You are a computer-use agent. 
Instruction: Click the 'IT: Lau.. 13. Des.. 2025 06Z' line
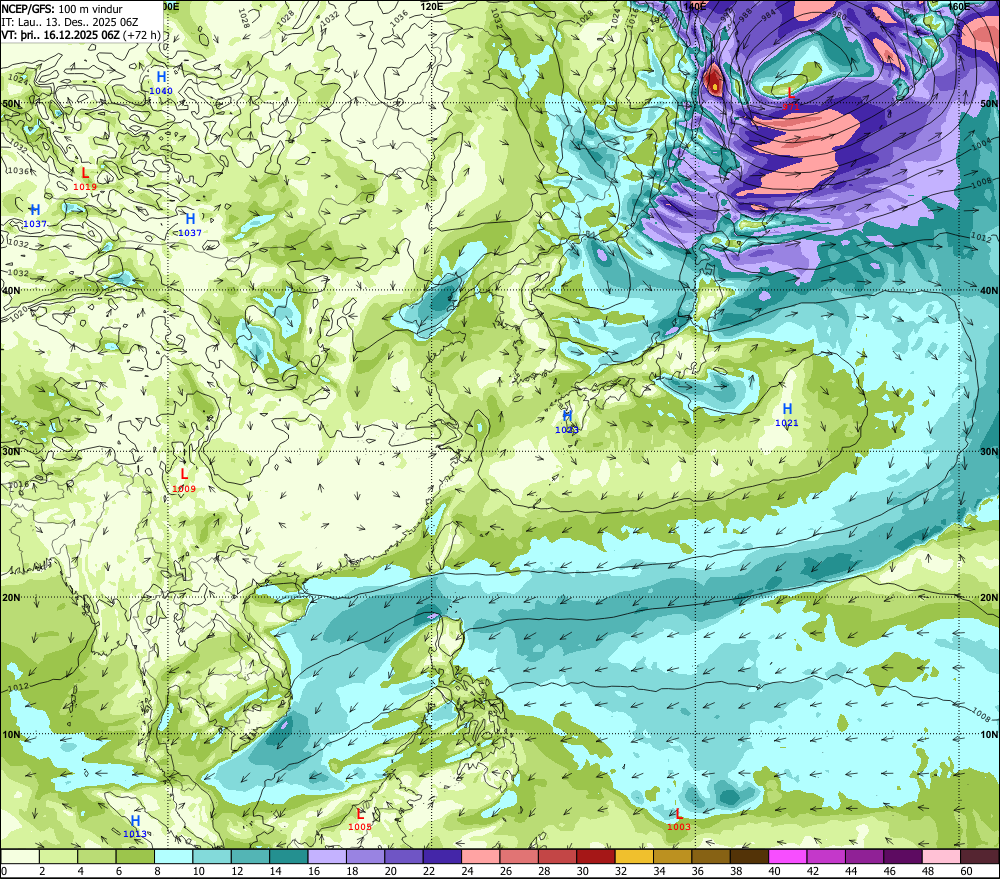pos(70,22)
